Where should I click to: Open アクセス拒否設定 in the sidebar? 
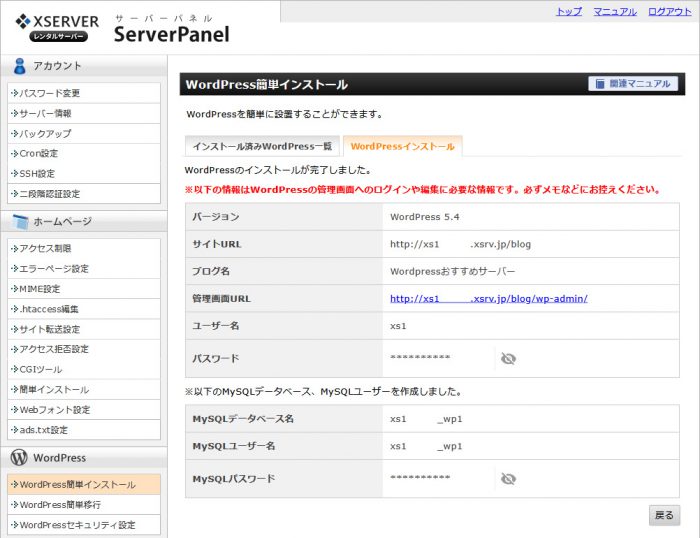click(84, 349)
